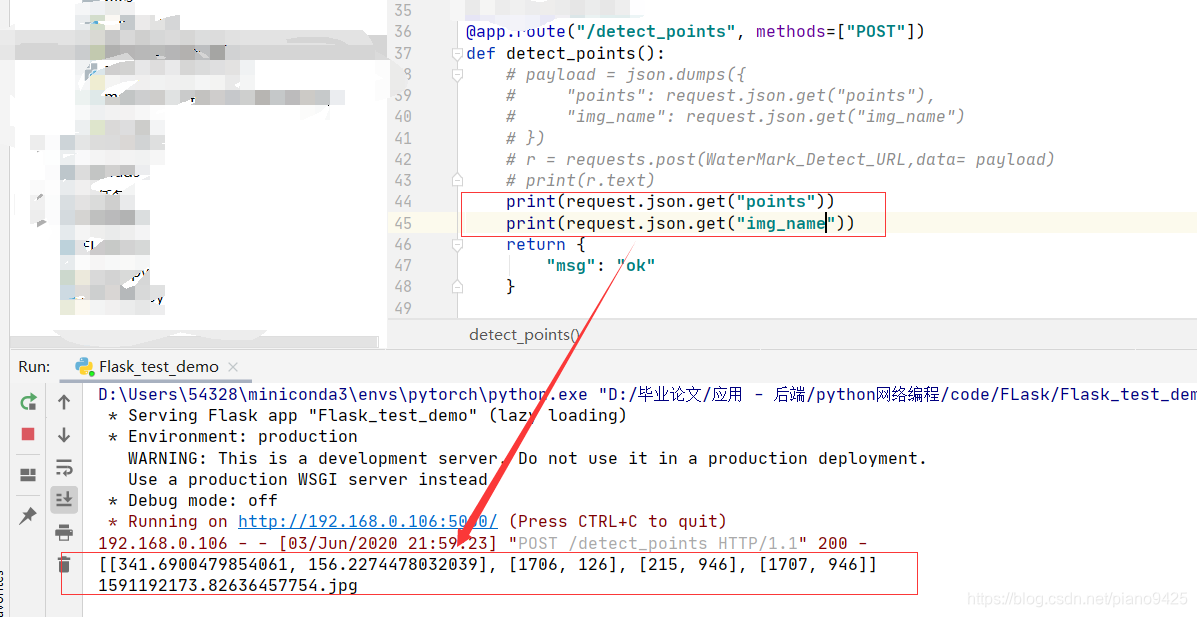Open the http://192.168.0.106:5000/ link
Viewport: 1197px width, 617px height.
click(368, 522)
